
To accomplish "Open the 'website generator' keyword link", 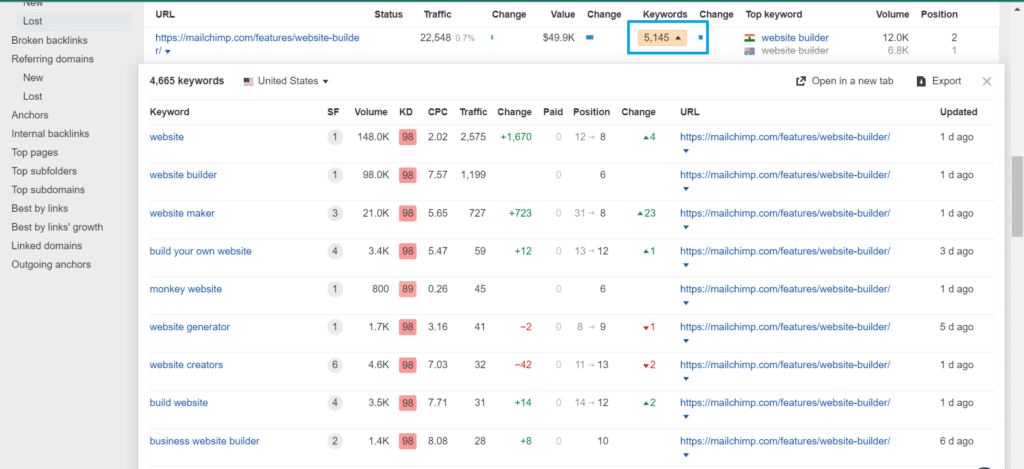I will [189, 327].
